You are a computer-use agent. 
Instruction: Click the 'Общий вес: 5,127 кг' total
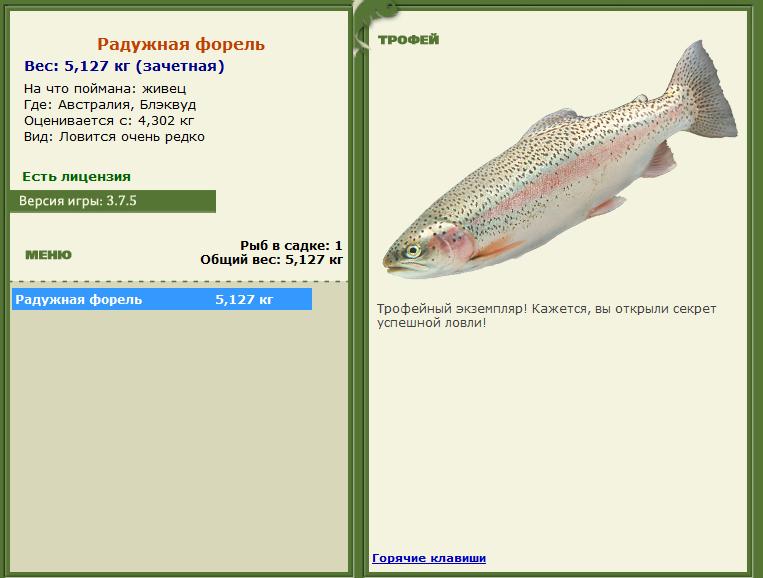[272, 259]
